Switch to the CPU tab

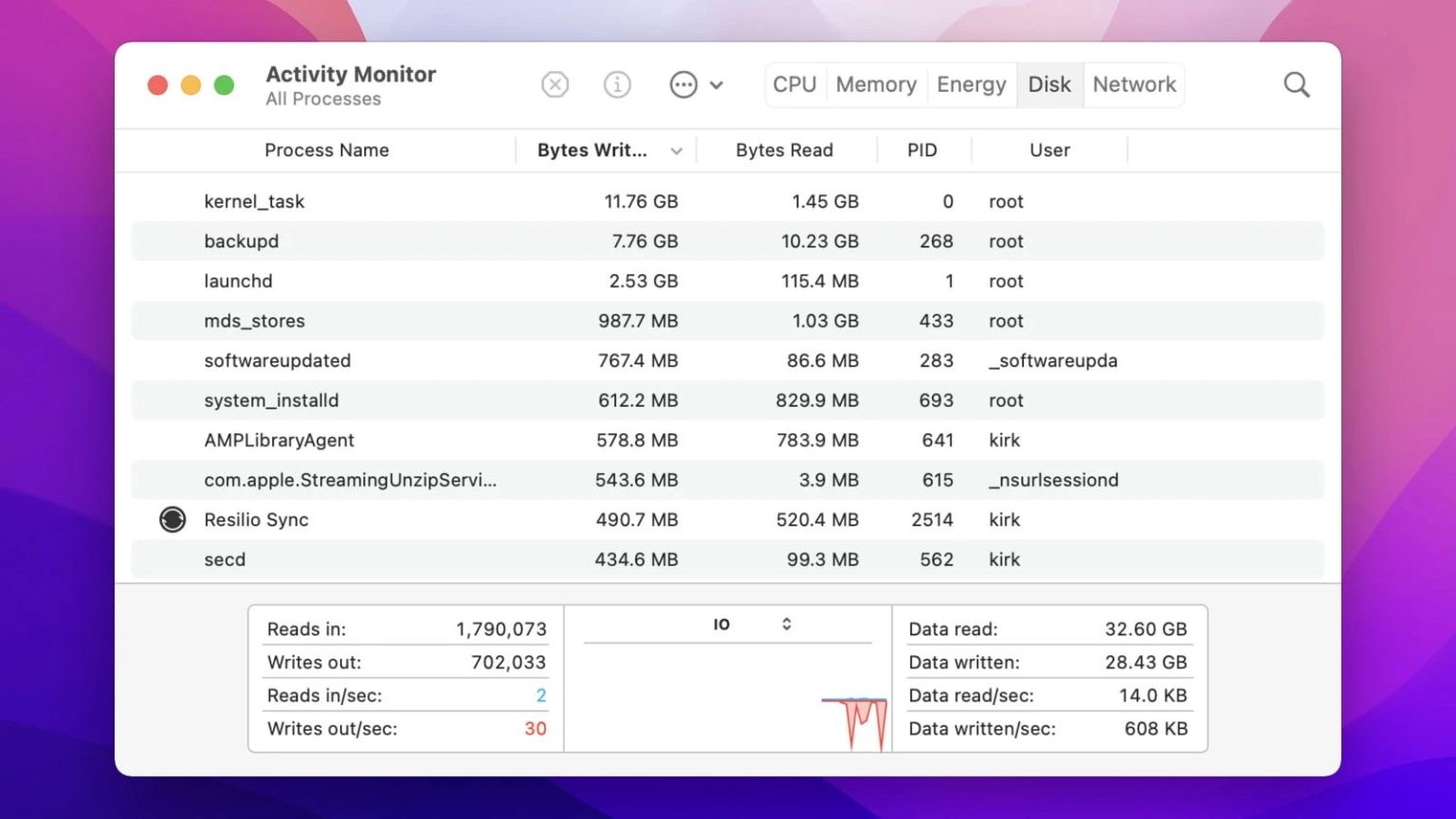(x=794, y=84)
